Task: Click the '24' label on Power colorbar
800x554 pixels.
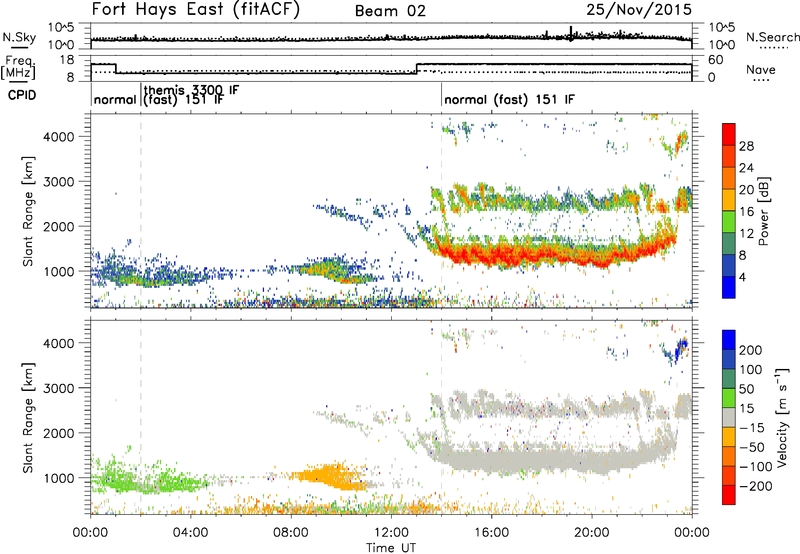Action: pos(746,168)
